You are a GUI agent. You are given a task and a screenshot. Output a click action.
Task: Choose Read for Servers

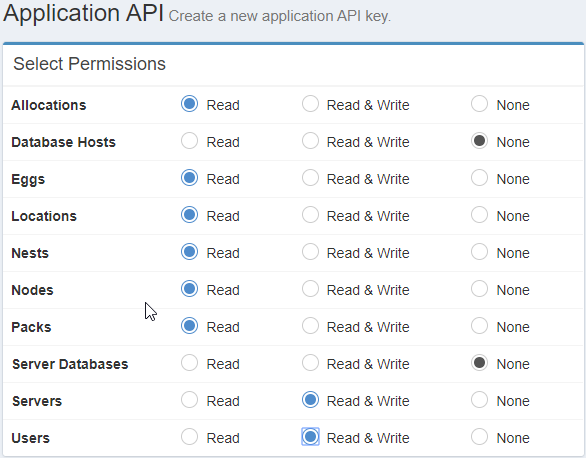coord(189,400)
